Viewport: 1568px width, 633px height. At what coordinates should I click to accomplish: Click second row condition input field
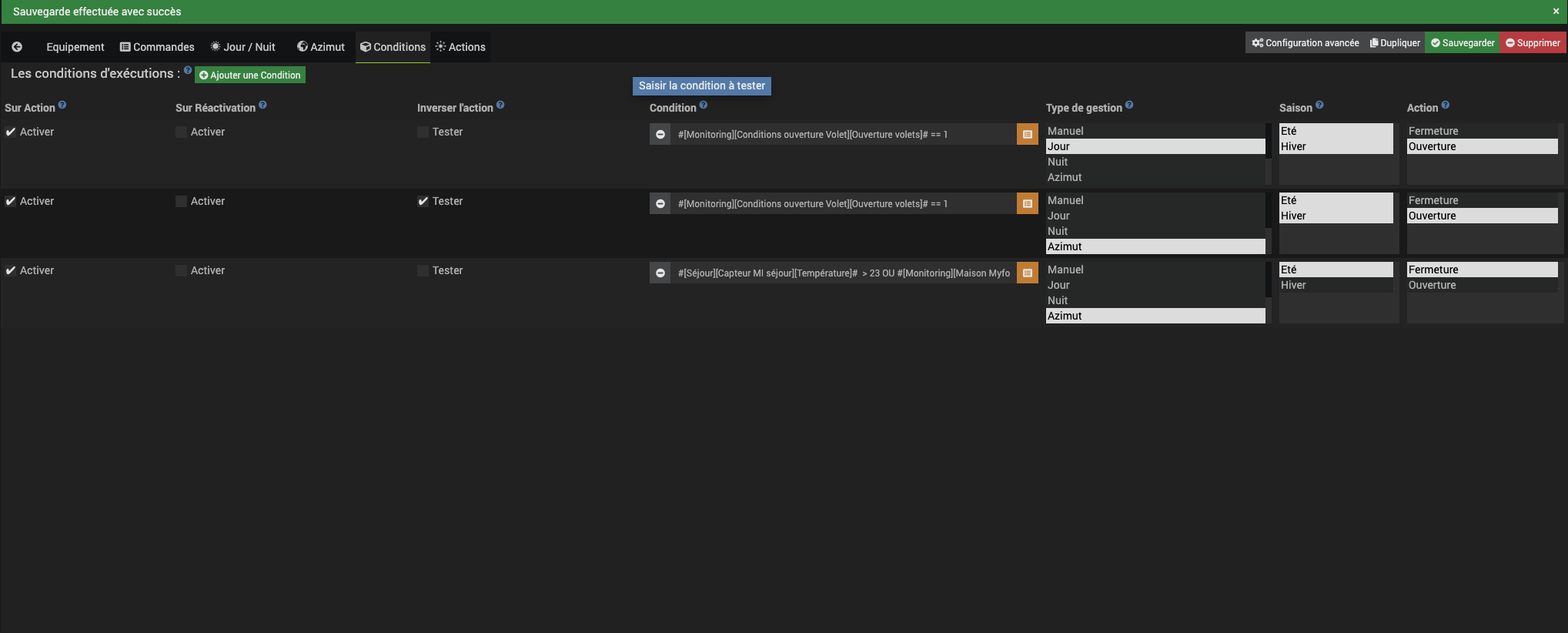(x=844, y=203)
